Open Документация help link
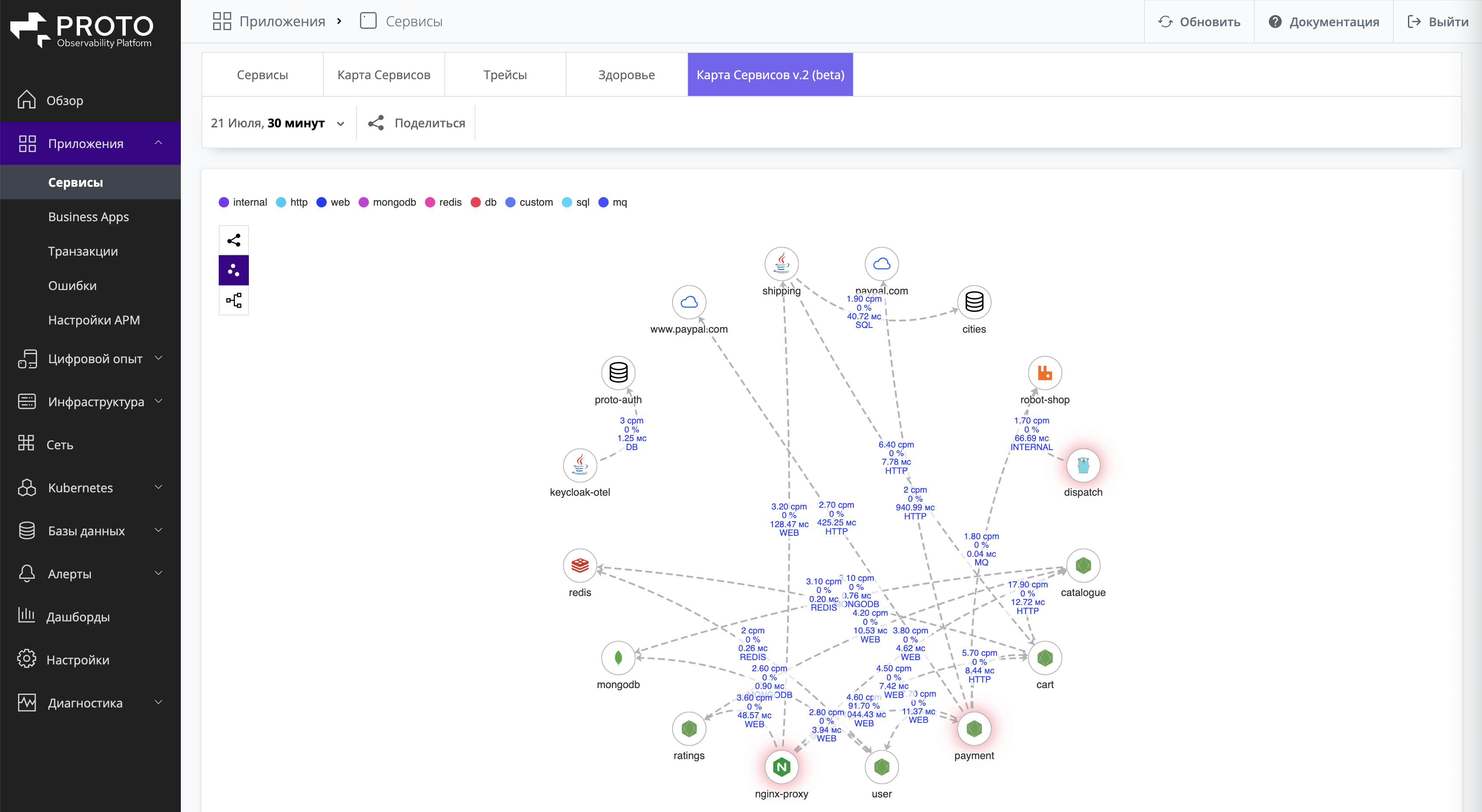 (1323, 22)
